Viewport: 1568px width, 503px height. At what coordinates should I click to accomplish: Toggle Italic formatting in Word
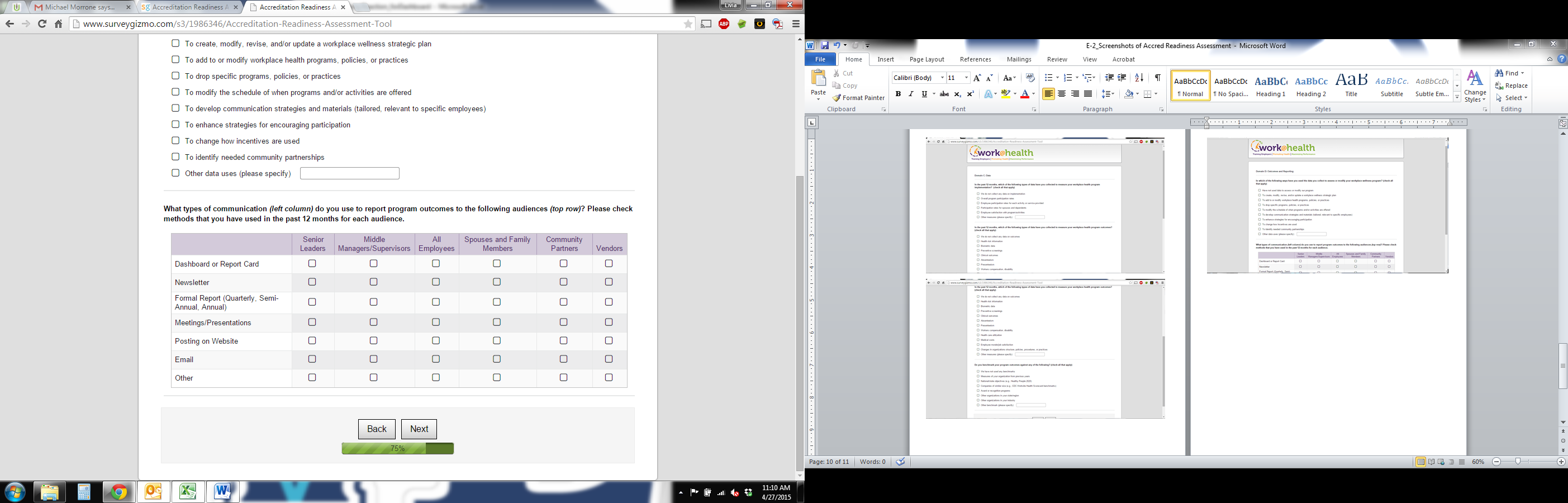pos(911,94)
